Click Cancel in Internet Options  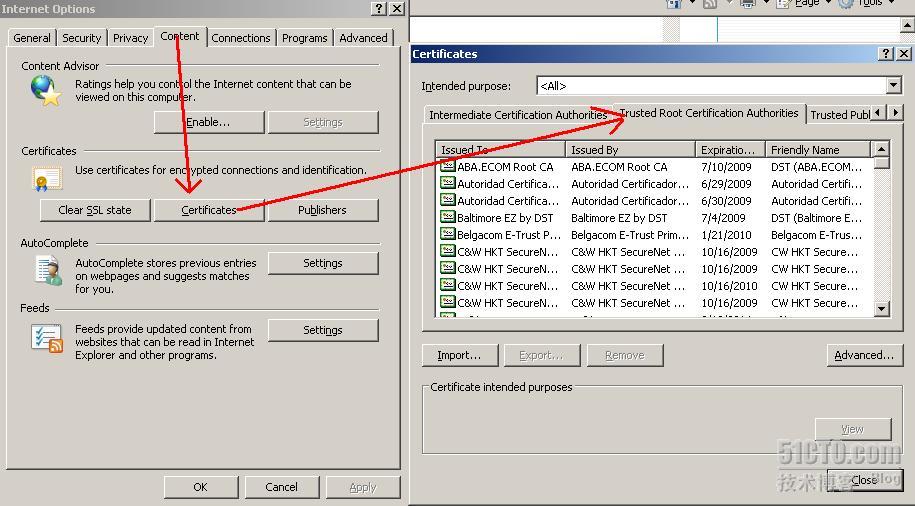[x=282, y=487]
